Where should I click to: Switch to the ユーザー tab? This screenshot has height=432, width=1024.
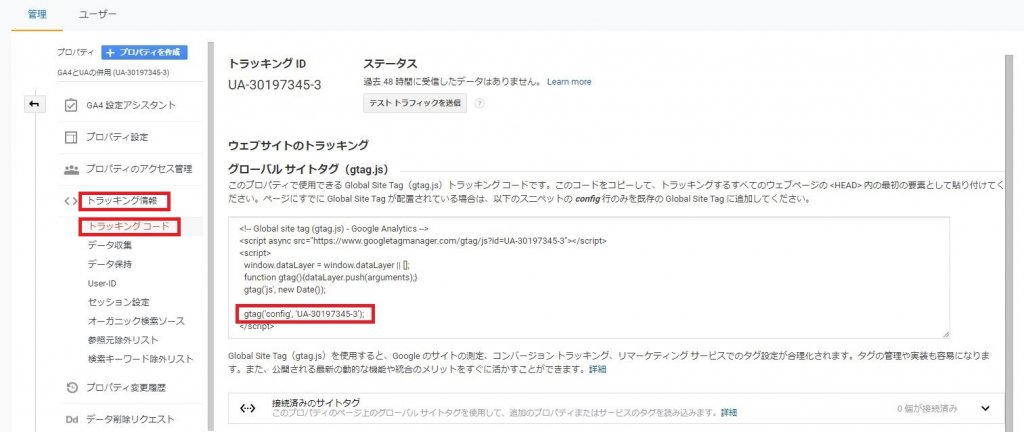tap(98, 14)
